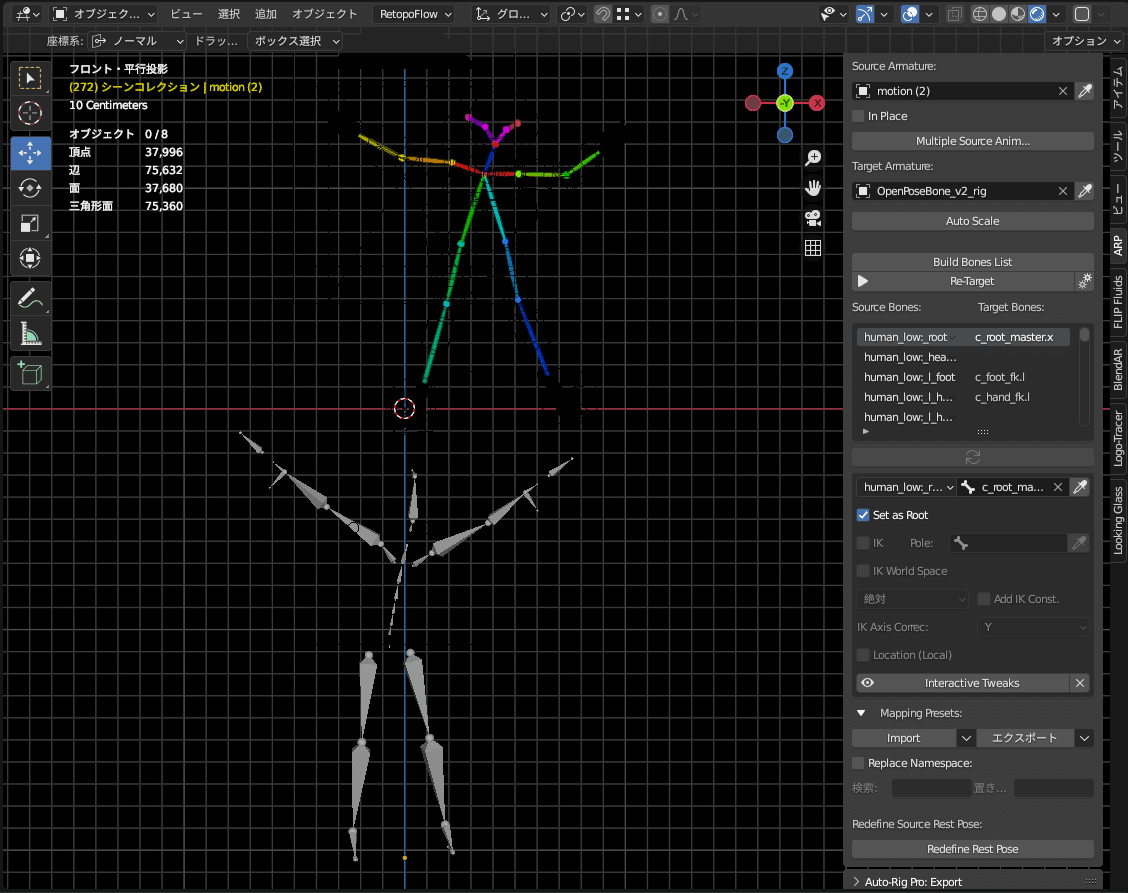The width and height of the screenshot is (1128, 893).
Task: Open the 追加 (Add) menu
Action: 266,14
